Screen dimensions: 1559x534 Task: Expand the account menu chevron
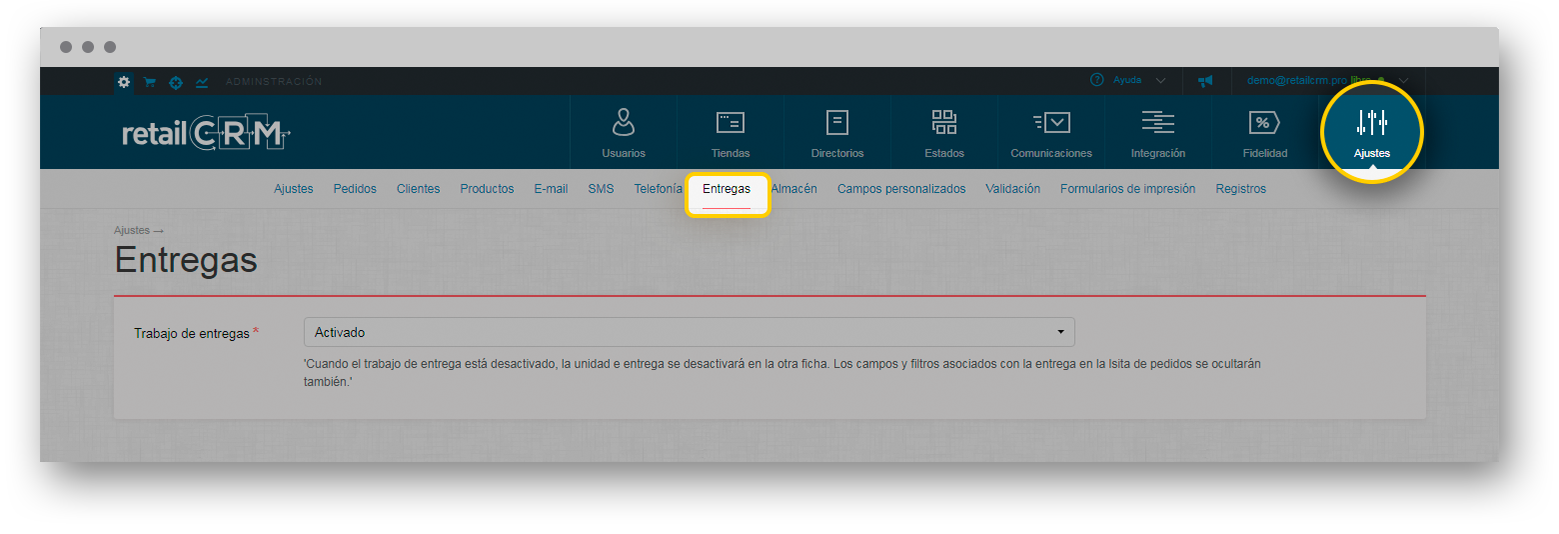pos(1404,80)
